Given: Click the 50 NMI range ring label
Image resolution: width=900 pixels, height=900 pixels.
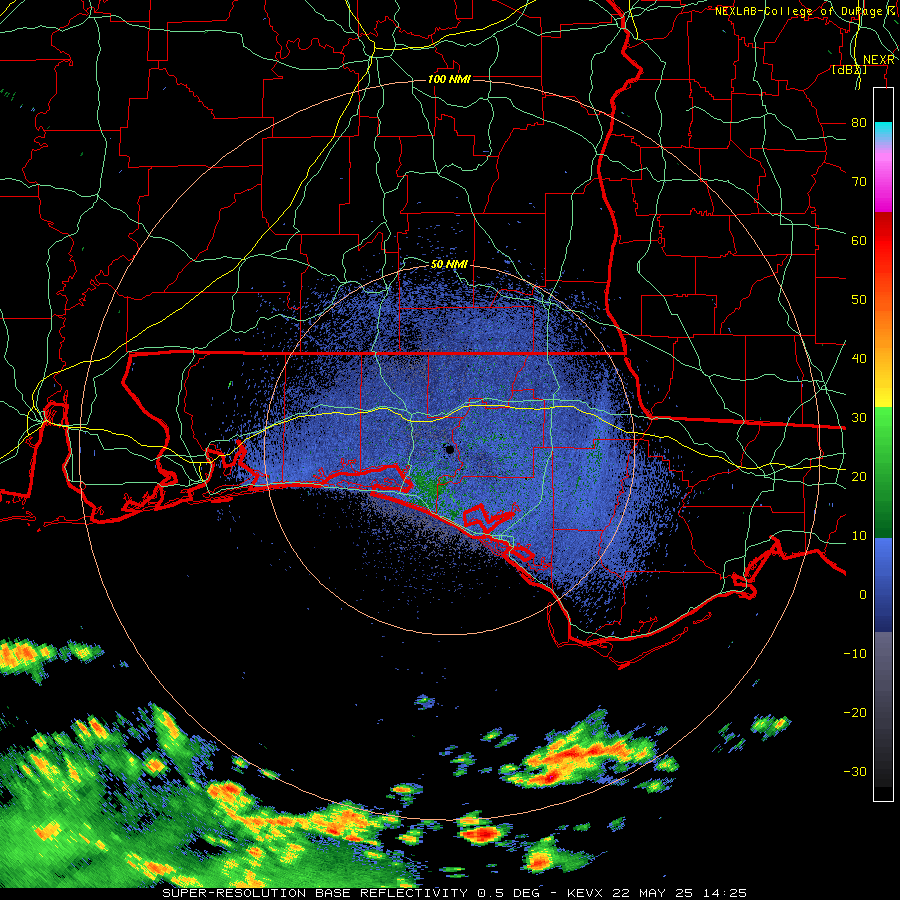Looking at the screenshot, I should [x=449, y=264].
